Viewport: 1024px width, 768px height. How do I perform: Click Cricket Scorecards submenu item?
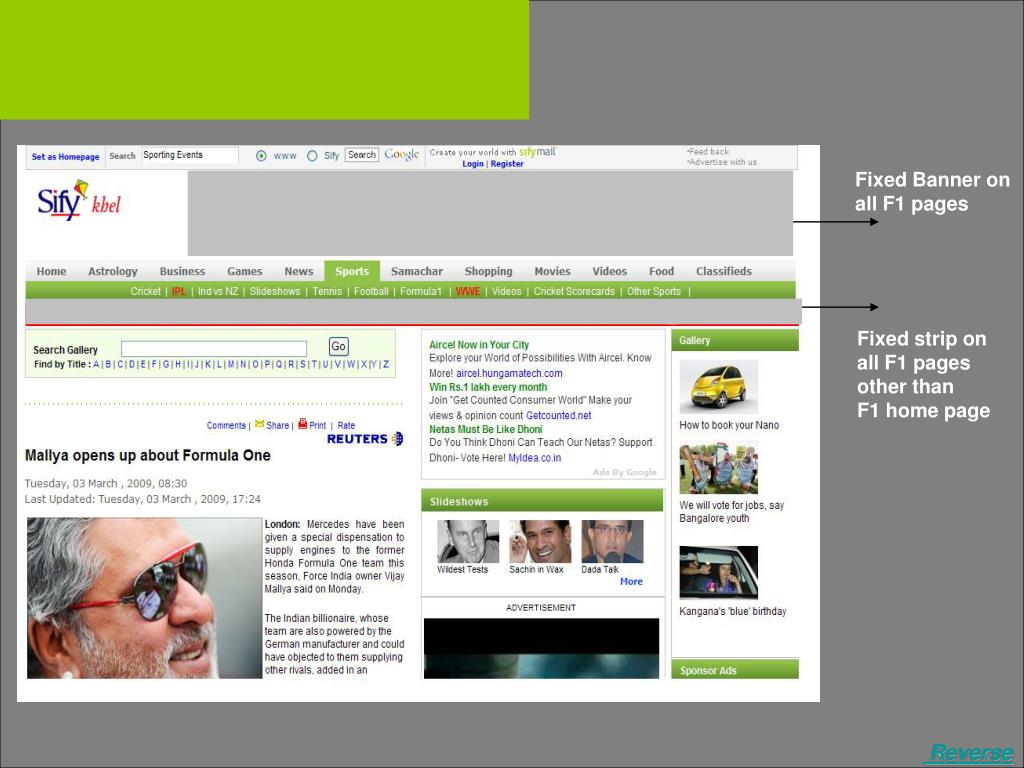point(574,291)
